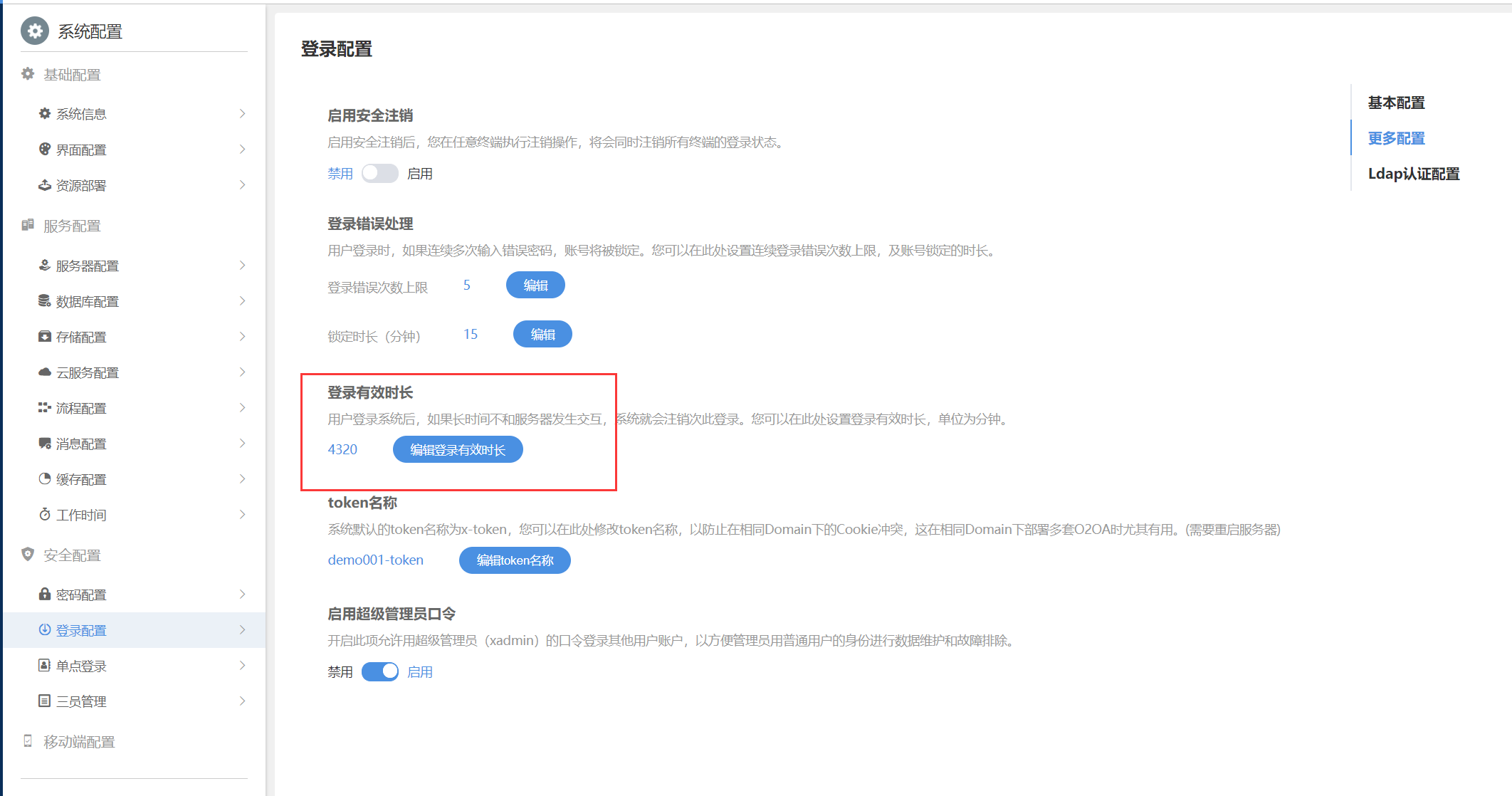Click the 数据库配置 database icon
This screenshot has width=1512, height=796.
click(44, 300)
